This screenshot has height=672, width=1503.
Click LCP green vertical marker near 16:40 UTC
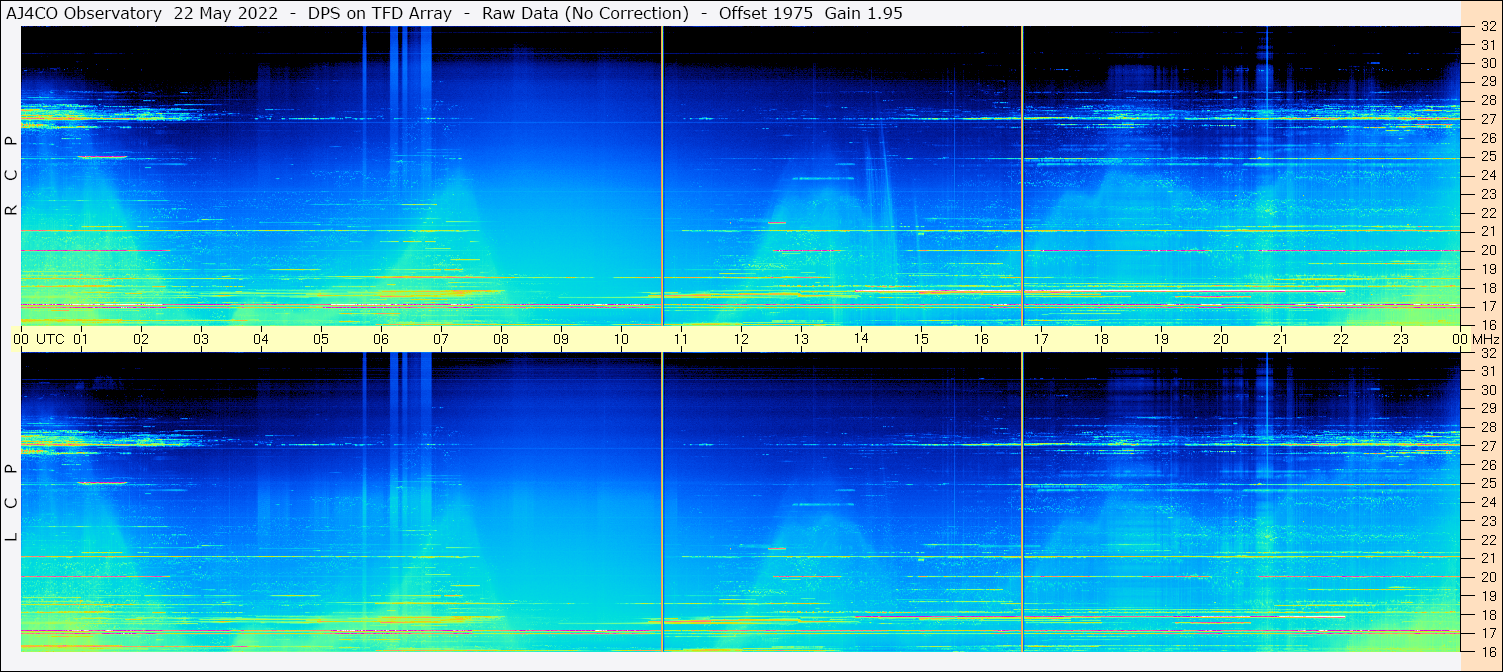(x=1022, y=502)
